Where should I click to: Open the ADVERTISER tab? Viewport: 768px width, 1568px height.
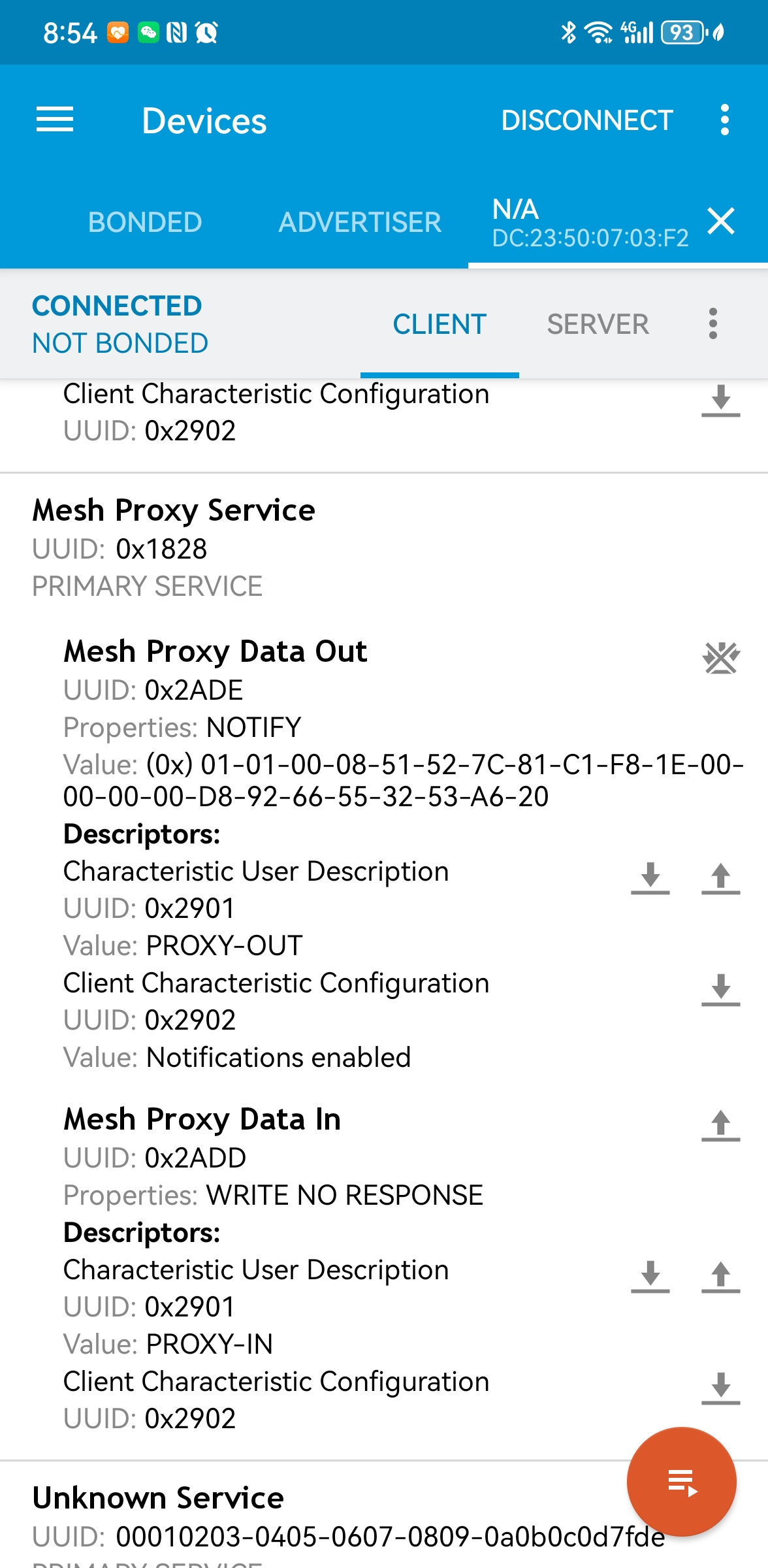pyautogui.click(x=360, y=222)
